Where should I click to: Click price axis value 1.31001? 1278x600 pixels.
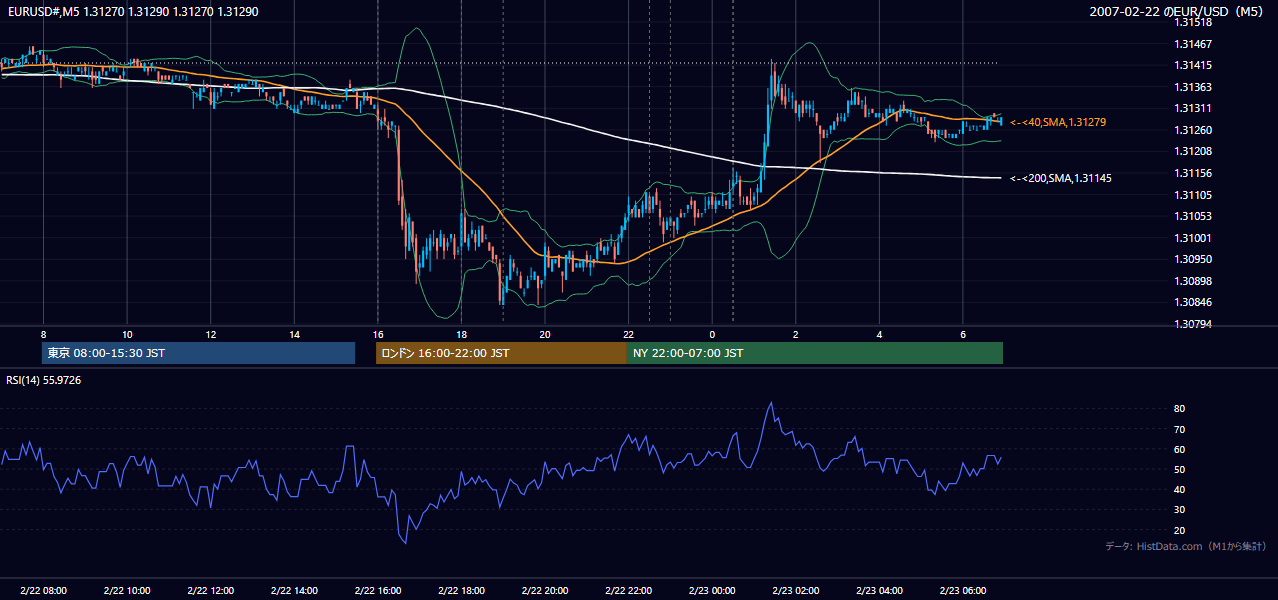point(1194,238)
